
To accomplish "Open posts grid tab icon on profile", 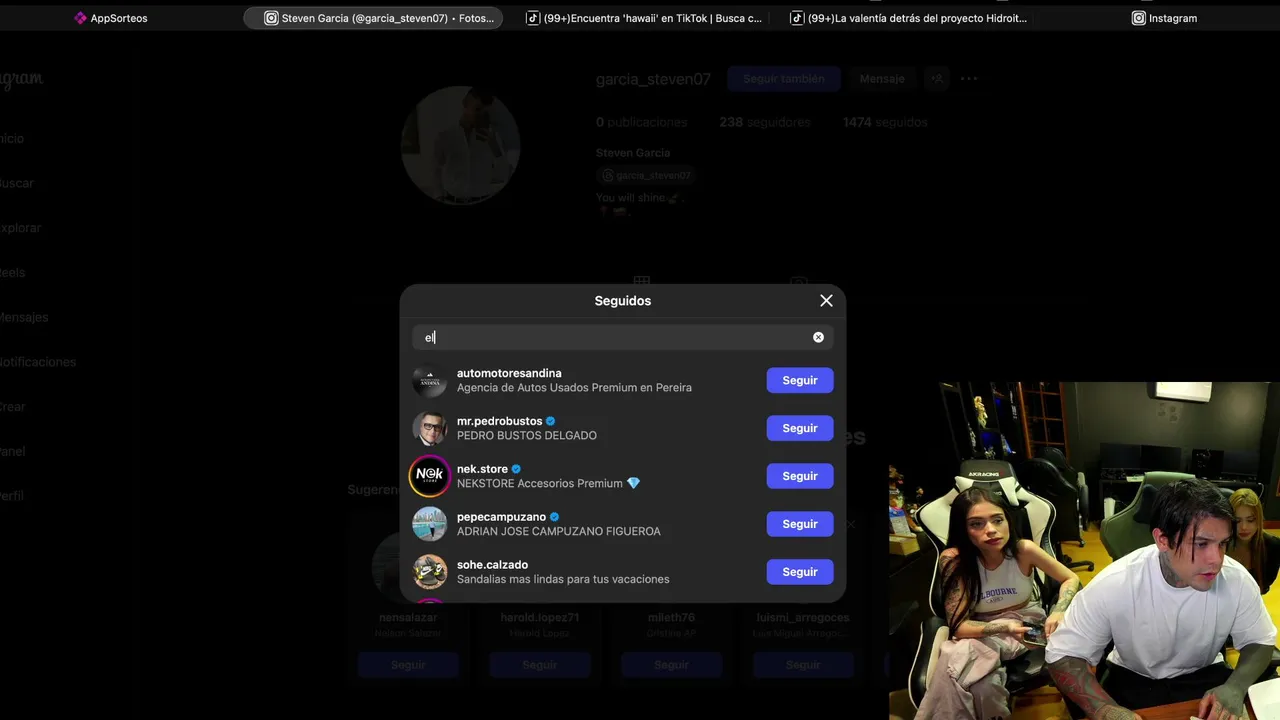I will [642, 281].
